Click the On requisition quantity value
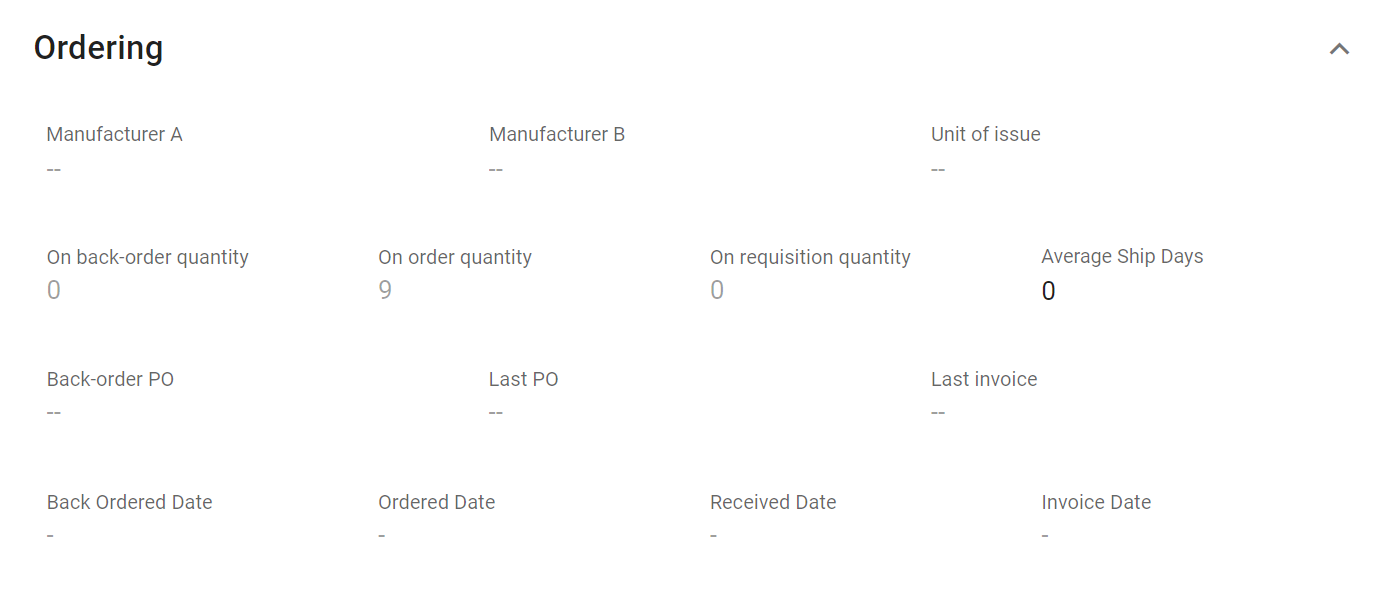Image resolution: width=1384 pixels, height=610 pixels. click(717, 291)
